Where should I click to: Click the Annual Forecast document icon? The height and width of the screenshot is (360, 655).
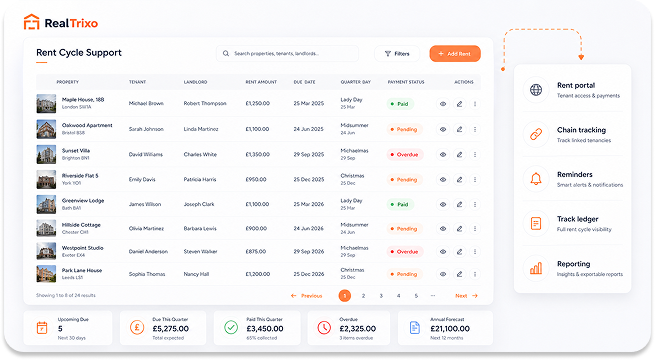click(415, 328)
